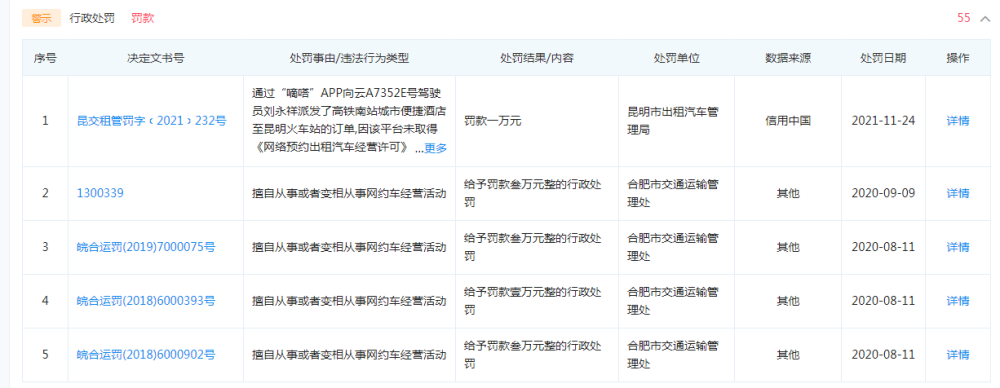Viewport: 1000px width, 388px height.
Task: Click the red count number 55
Action: click(964, 18)
